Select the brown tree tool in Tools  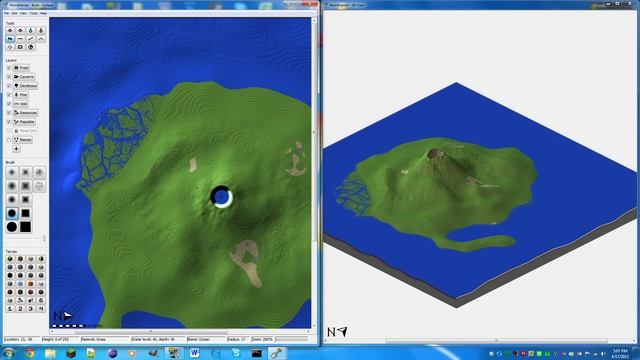(x=41, y=30)
